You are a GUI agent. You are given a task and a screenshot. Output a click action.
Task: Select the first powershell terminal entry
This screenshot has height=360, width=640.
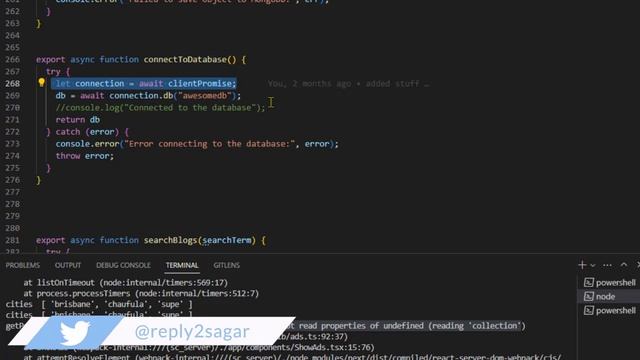coord(610,282)
